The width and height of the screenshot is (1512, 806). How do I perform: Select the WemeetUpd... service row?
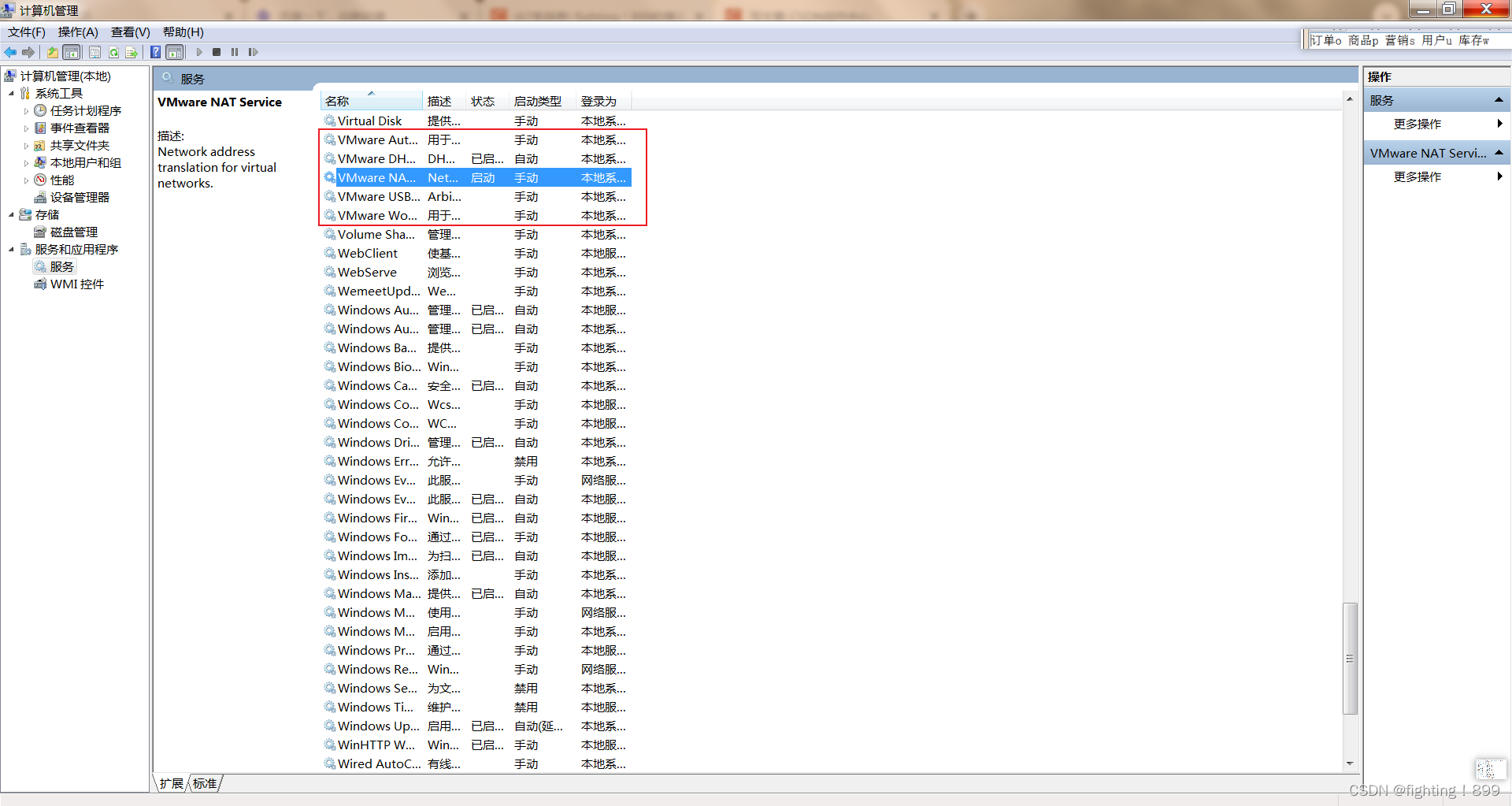point(476,292)
